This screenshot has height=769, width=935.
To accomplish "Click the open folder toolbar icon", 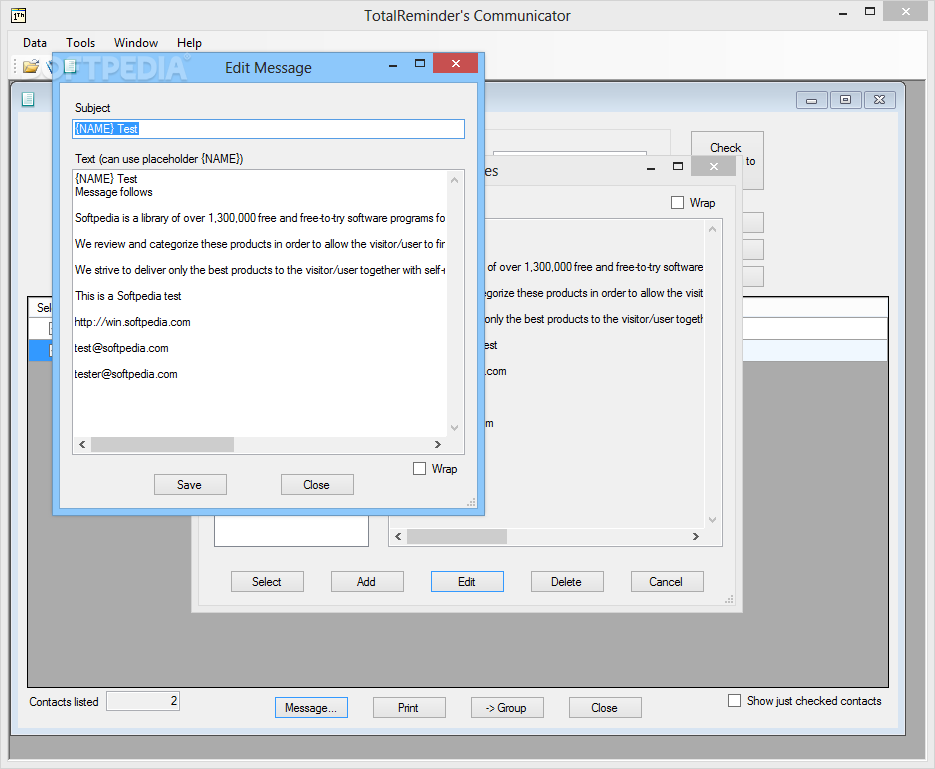I will click(30, 66).
